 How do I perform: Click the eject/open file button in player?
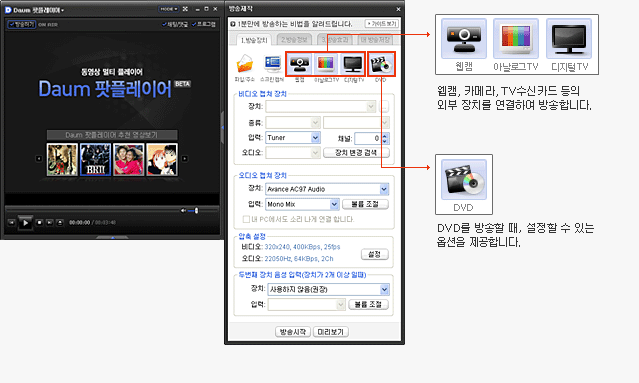click(59, 222)
